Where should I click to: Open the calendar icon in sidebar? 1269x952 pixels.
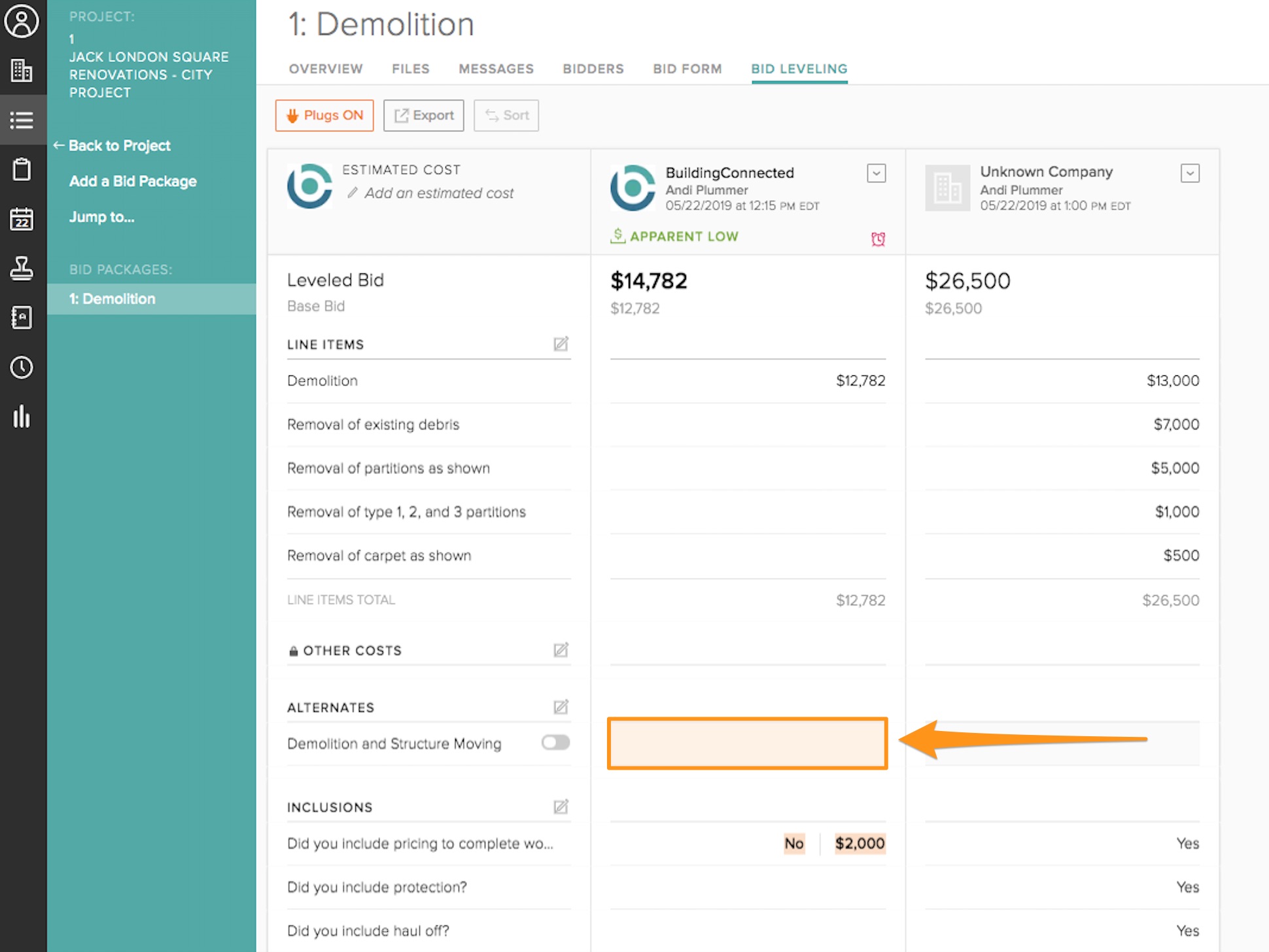22,219
